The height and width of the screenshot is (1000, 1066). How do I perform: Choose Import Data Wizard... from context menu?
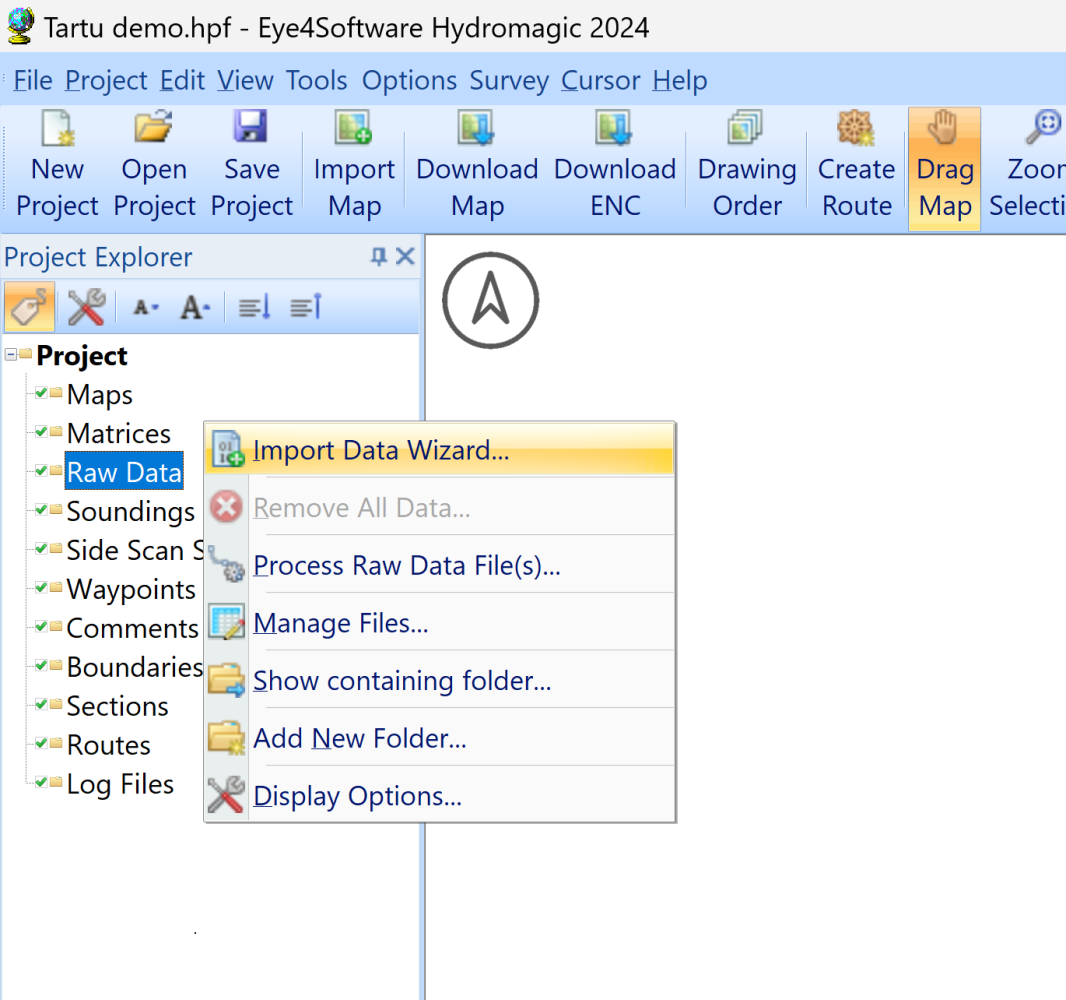point(440,449)
